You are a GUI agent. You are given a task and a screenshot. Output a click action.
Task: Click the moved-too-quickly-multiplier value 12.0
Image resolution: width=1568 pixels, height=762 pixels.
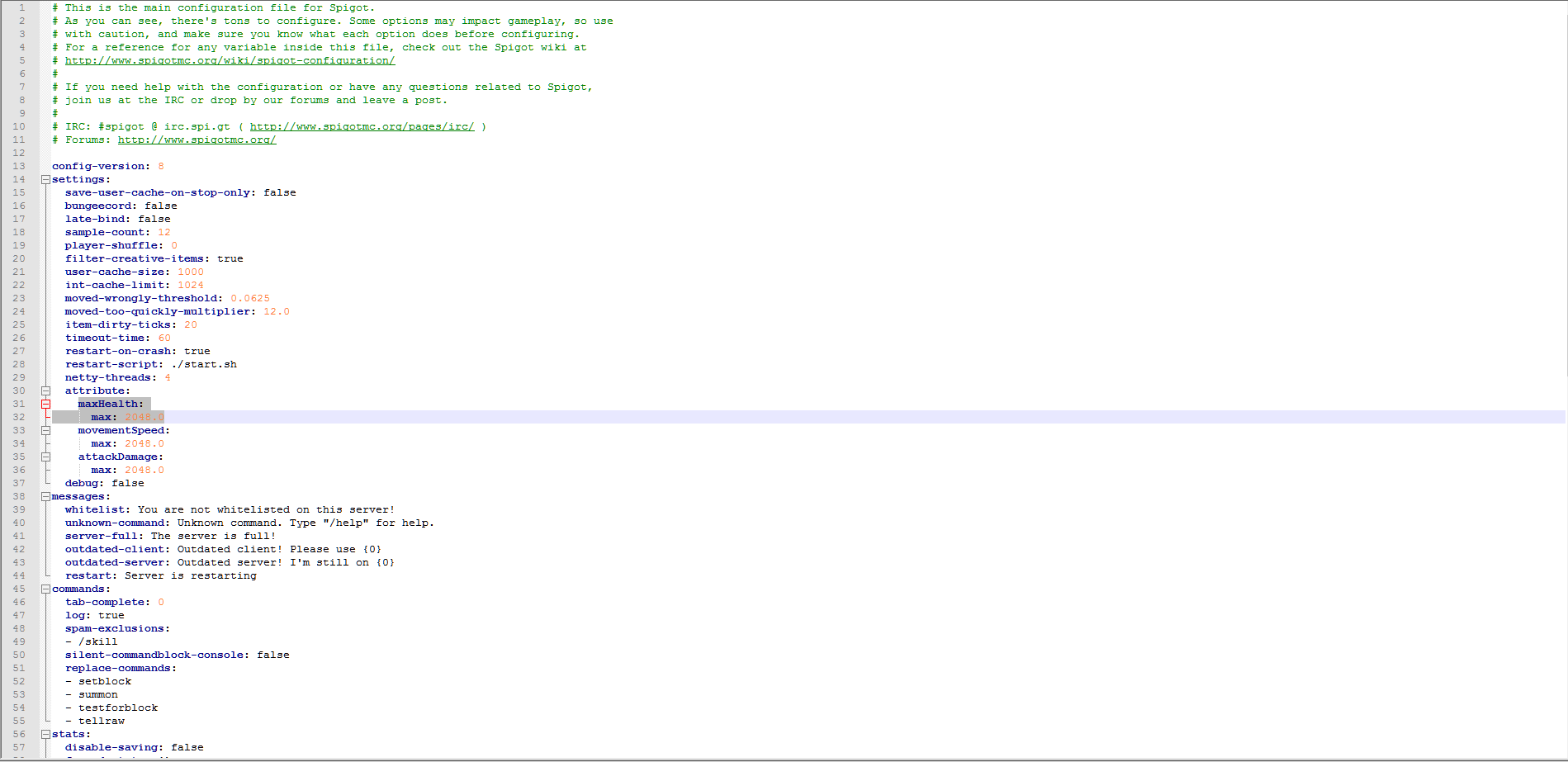[x=277, y=311]
